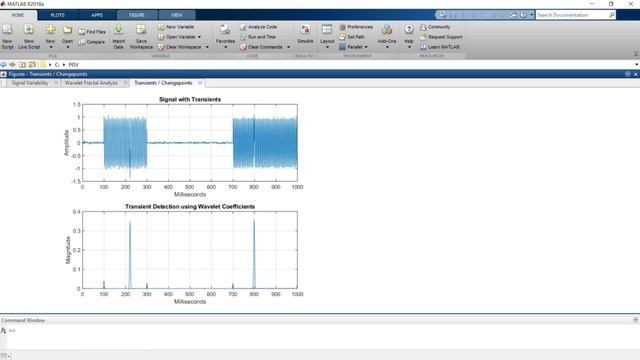640x360 pixels.
Task: Click the Signal with Transients plot
Action: [190, 143]
